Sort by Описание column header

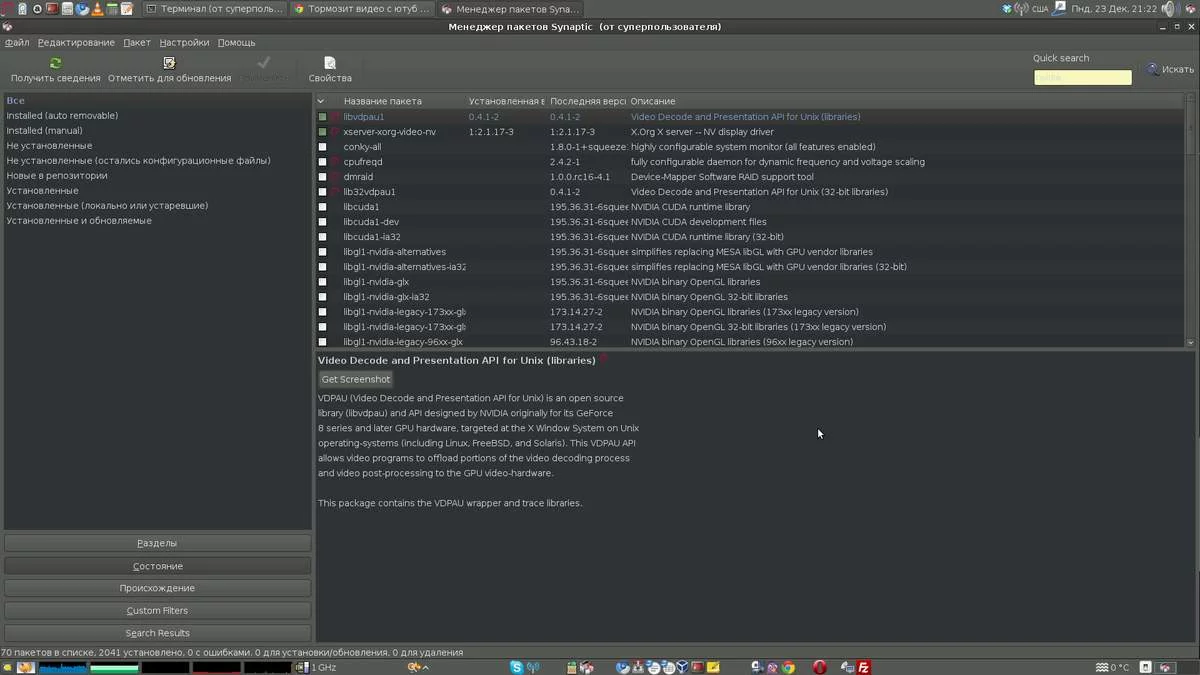click(x=652, y=101)
